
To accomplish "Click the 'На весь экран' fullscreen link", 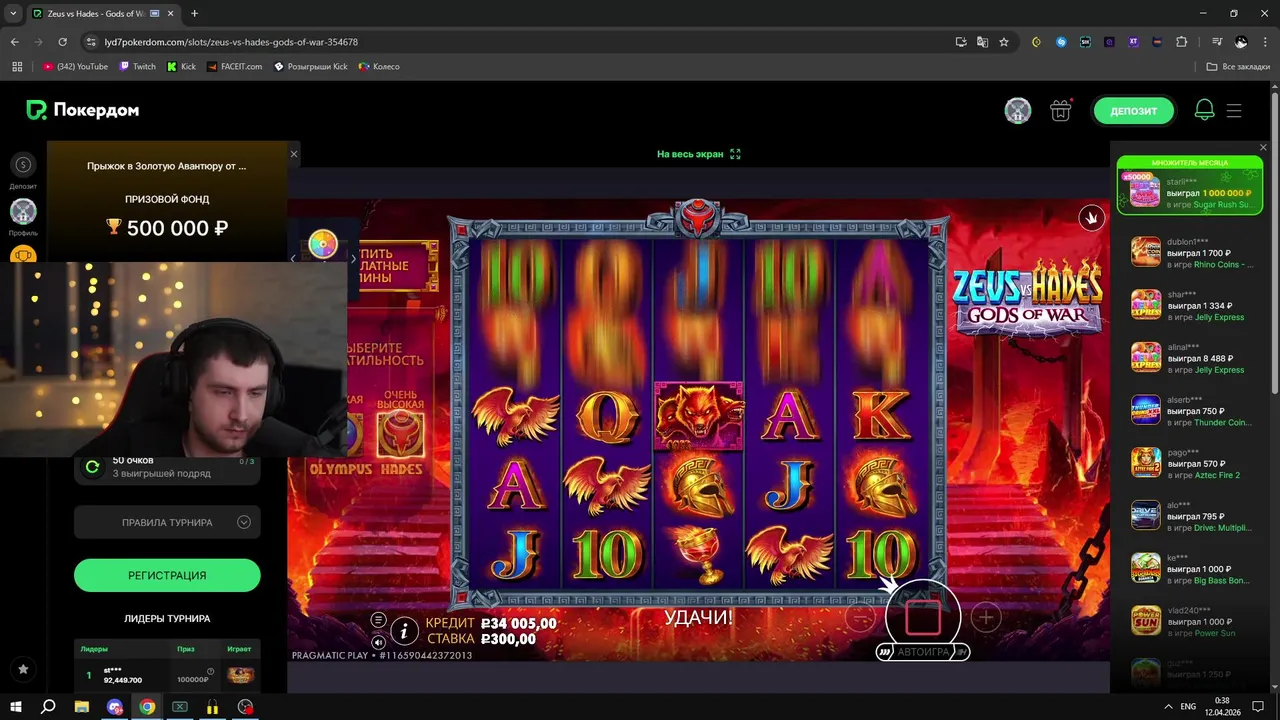I will tap(698, 154).
